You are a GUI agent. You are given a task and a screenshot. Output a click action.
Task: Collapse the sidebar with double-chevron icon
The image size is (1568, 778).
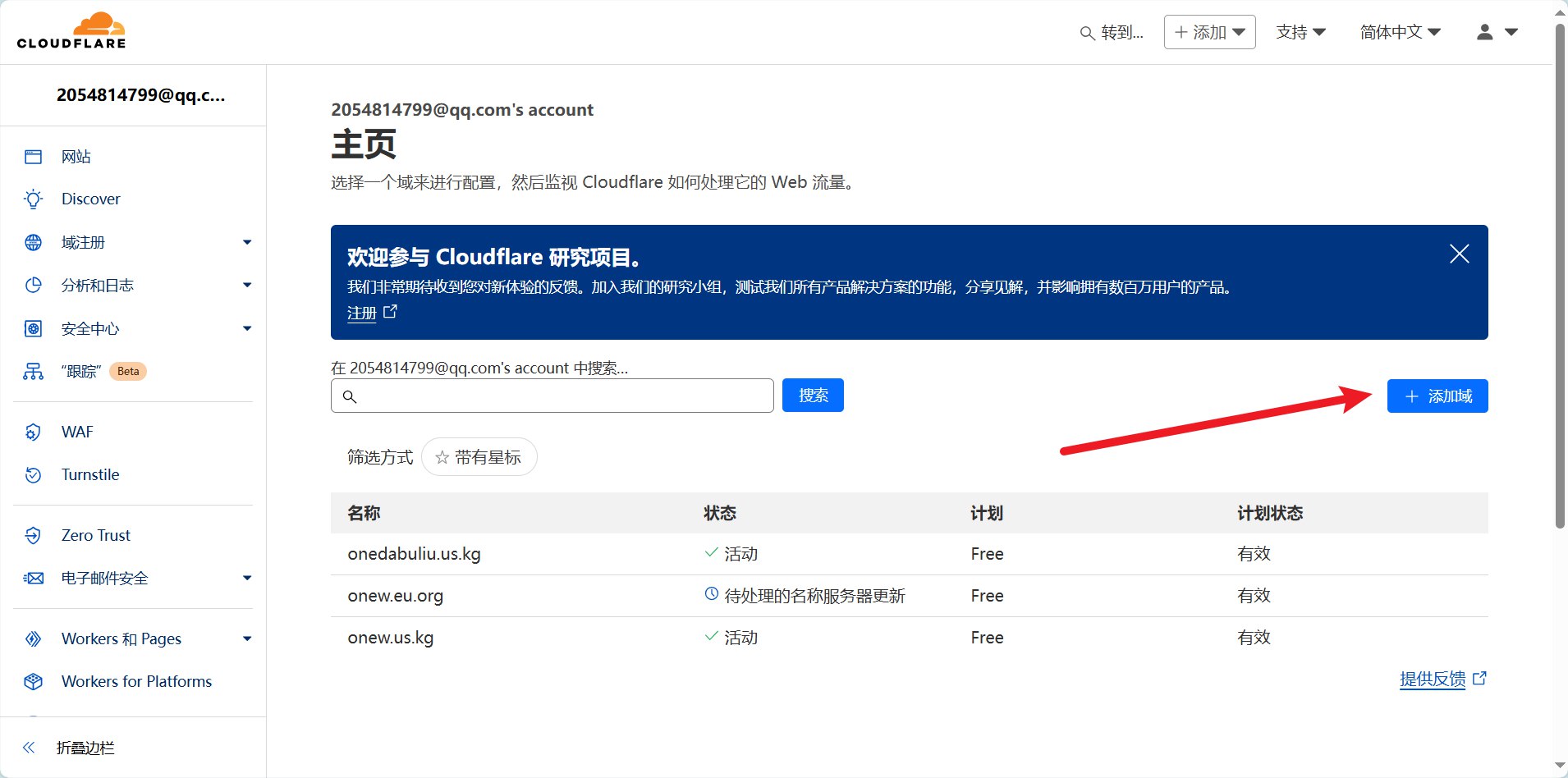coord(29,747)
